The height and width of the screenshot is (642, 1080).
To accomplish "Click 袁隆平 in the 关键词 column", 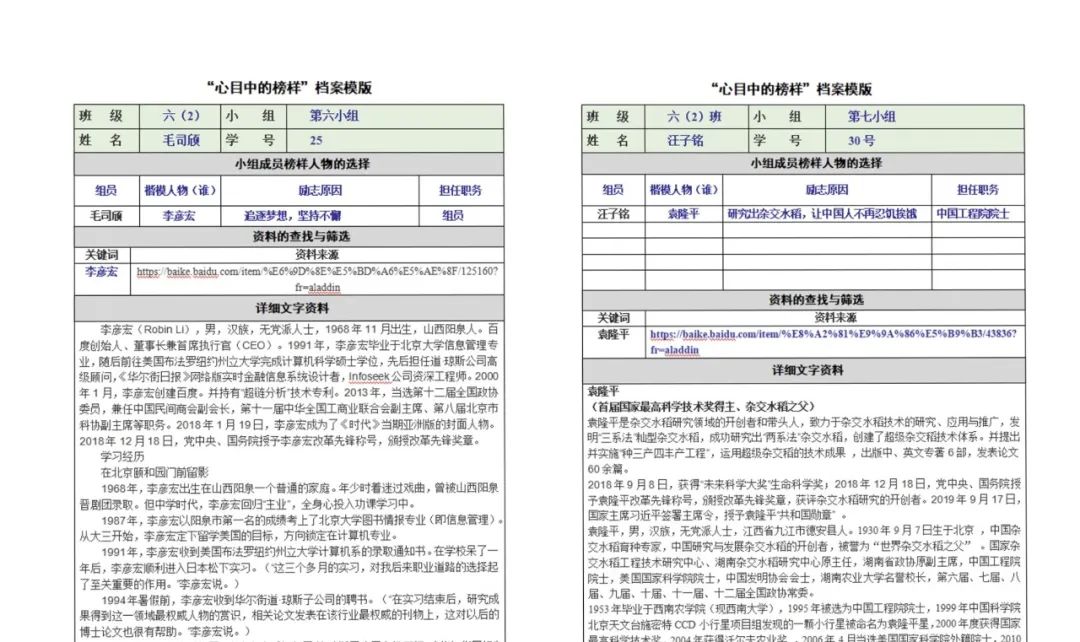I will (613, 334).
